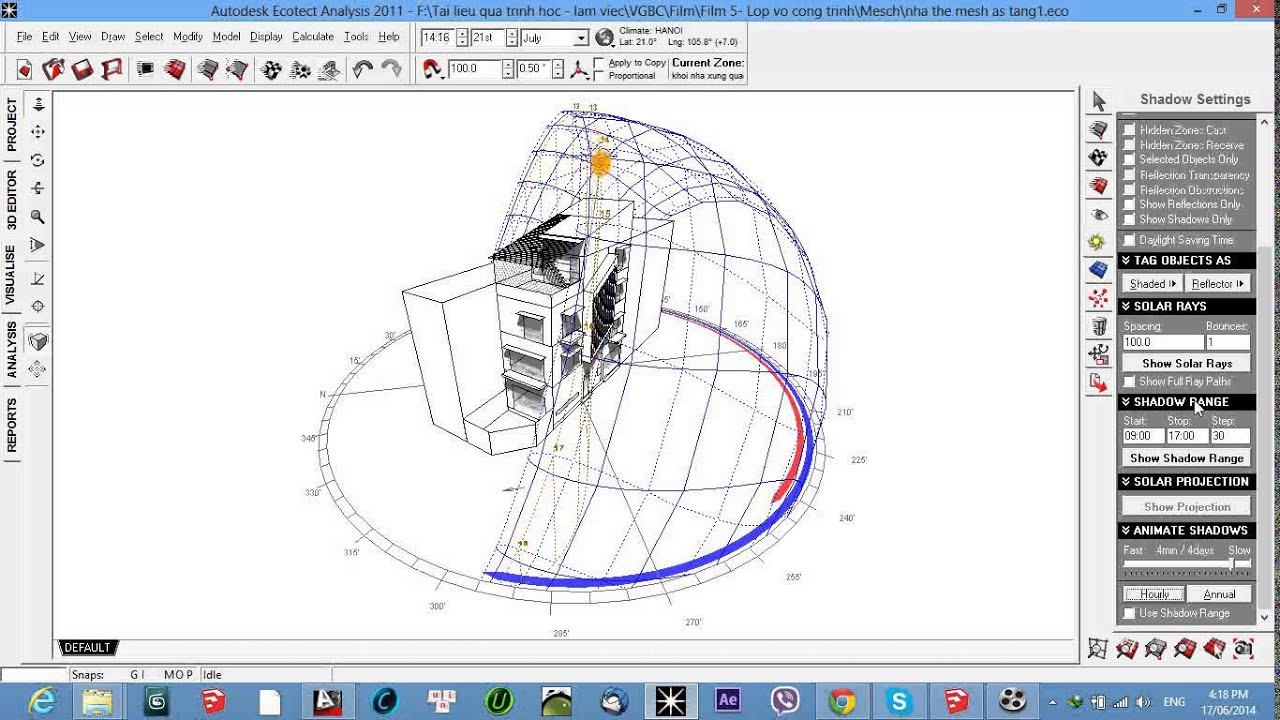Click the Undo arrow icon
This screenshot has height=720, width=1280.
point(362,69)
